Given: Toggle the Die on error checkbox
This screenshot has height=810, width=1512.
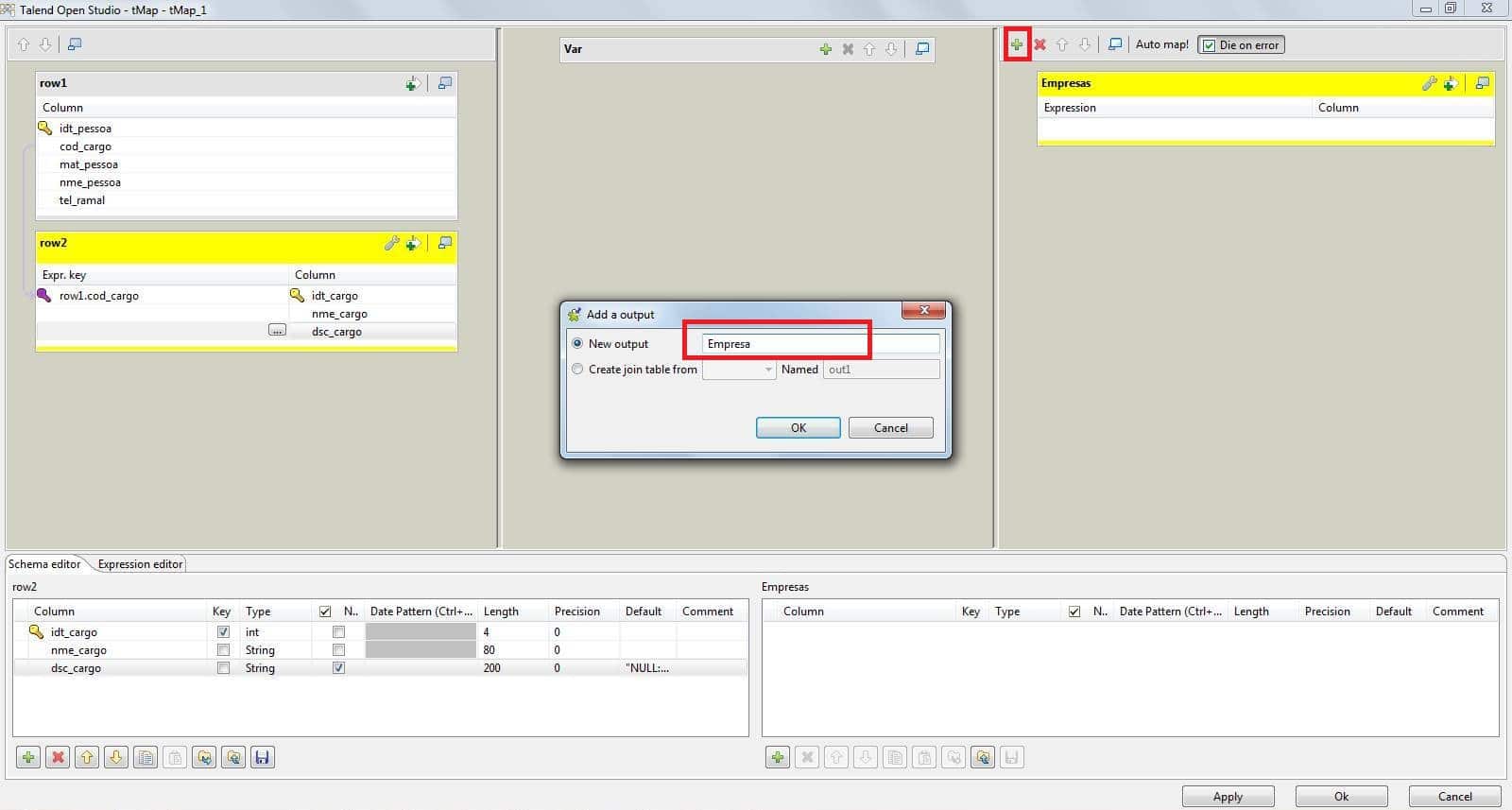Looking at the screenshot, I should point(1209,45).
